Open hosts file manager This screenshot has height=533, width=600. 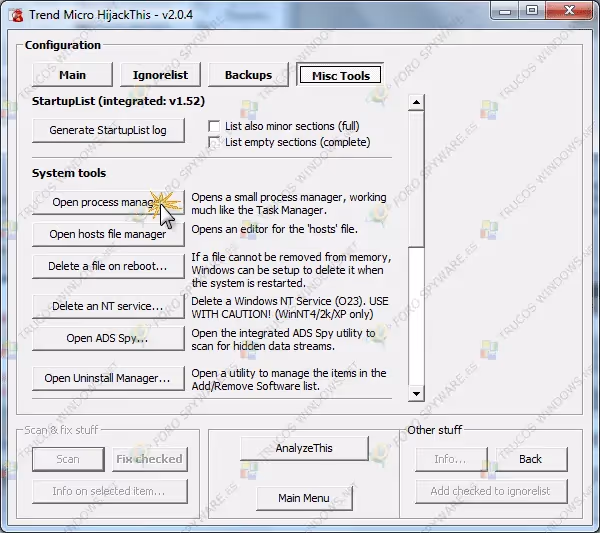pos(108,234)
